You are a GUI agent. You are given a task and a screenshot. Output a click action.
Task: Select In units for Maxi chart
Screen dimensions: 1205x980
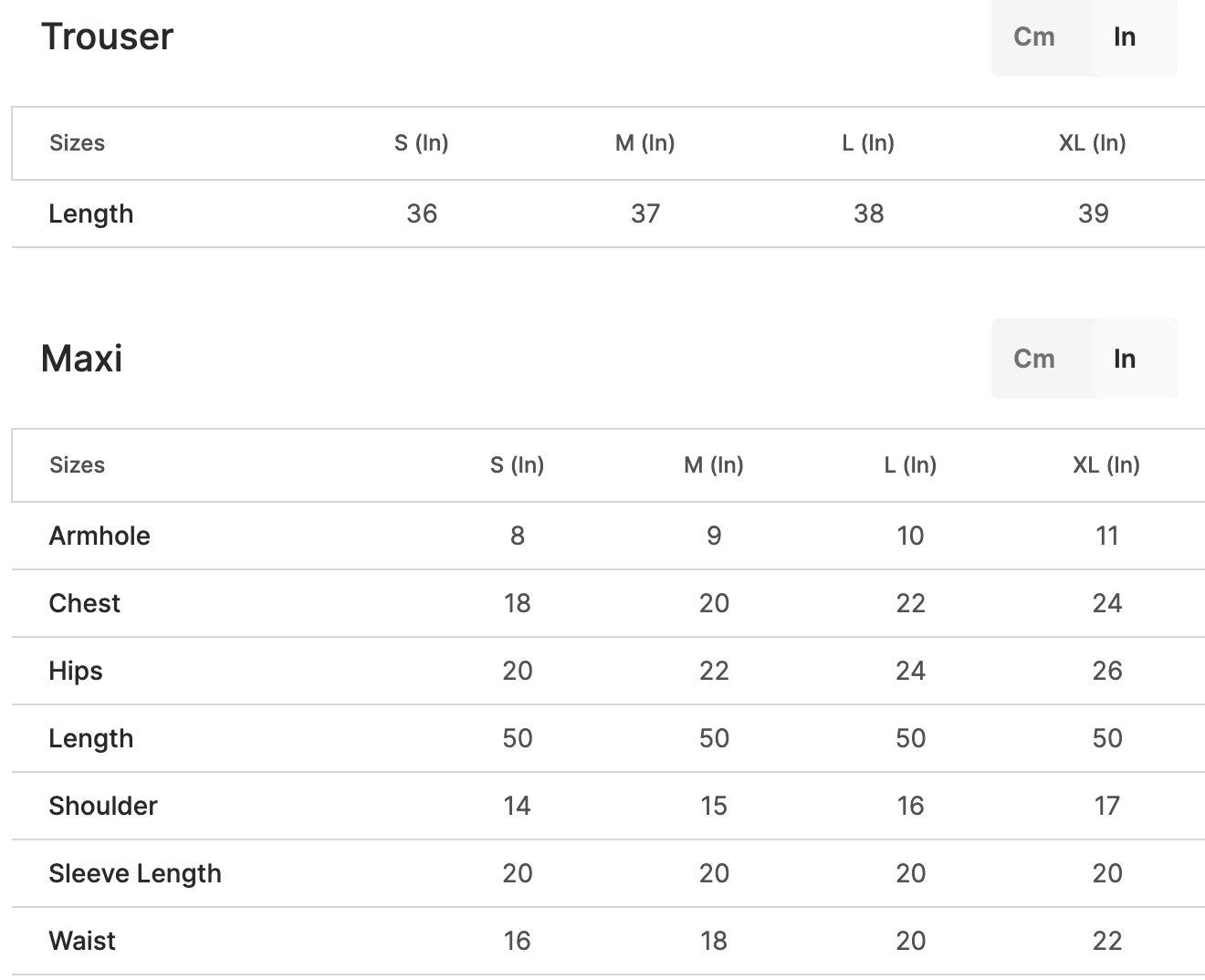[1125, 359]
